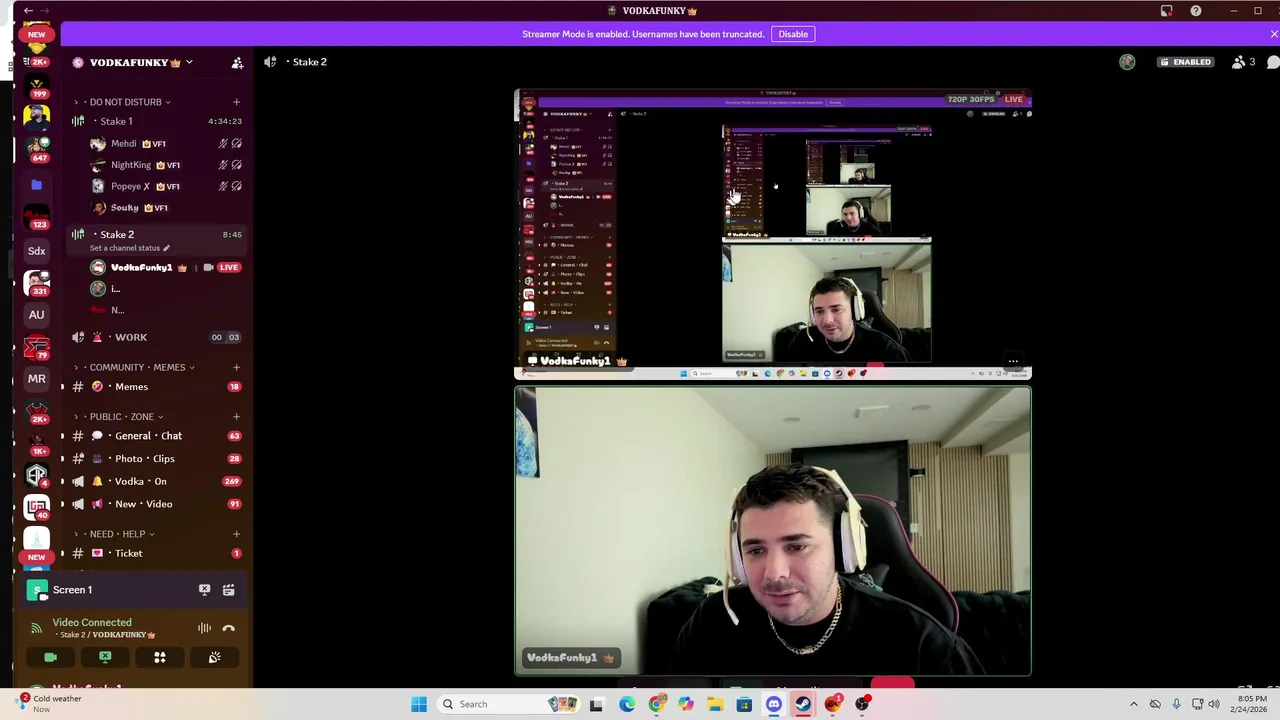1280x720 pixels.
Task: Stop streaming Screen 1 icon
Action: tap(204, 590)
